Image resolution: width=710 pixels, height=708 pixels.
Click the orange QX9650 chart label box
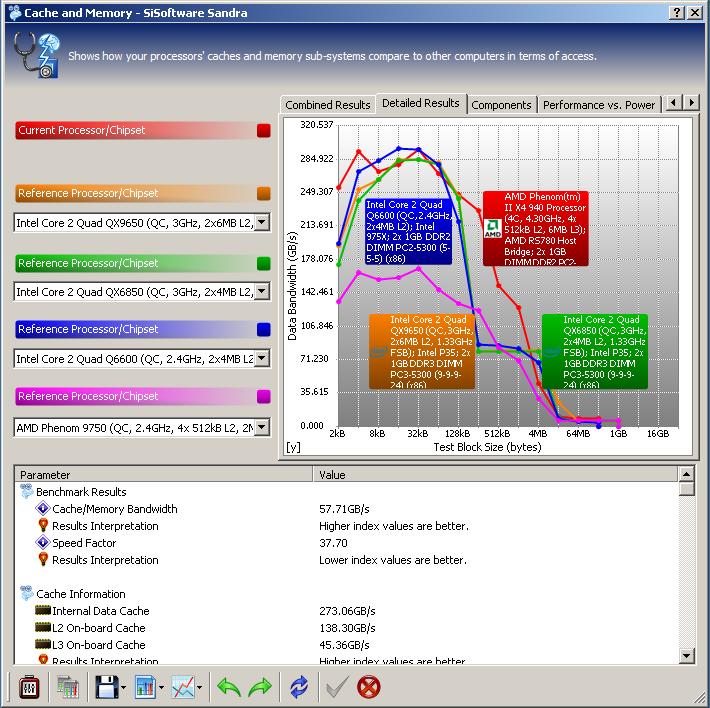click(x=422, y=351)
